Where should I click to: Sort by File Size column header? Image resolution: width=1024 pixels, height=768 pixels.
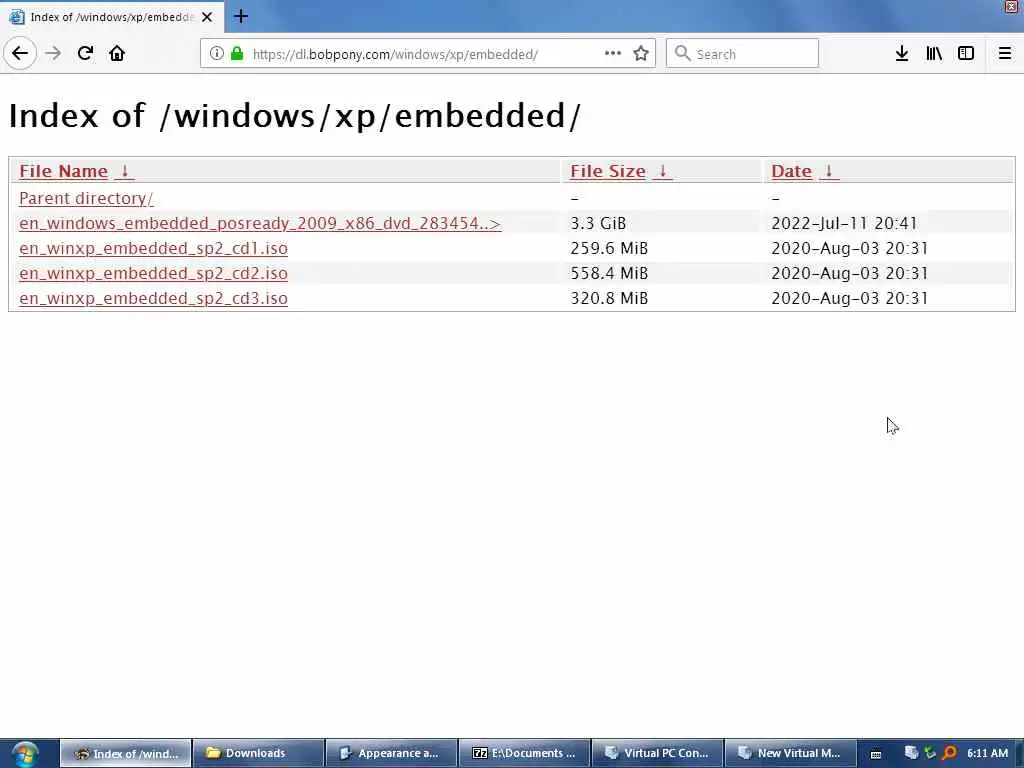tap(608, 171)
